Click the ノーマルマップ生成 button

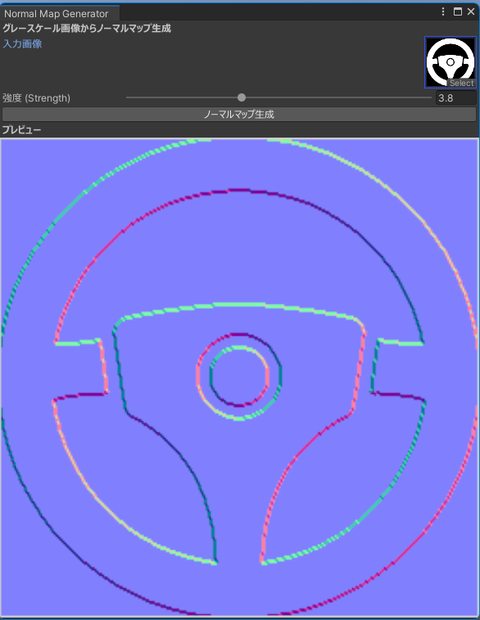click(239, 114)
